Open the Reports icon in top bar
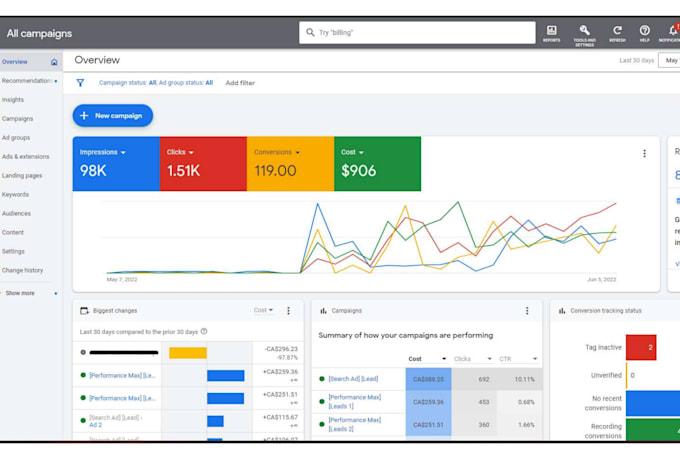The height and width of the screenshot is (459, 680). [551, 33]
